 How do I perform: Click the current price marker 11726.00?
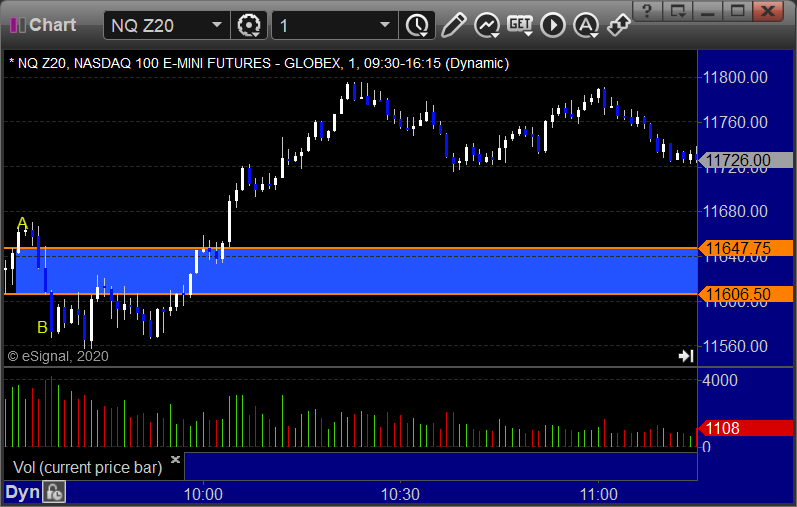tap(746, 160)
